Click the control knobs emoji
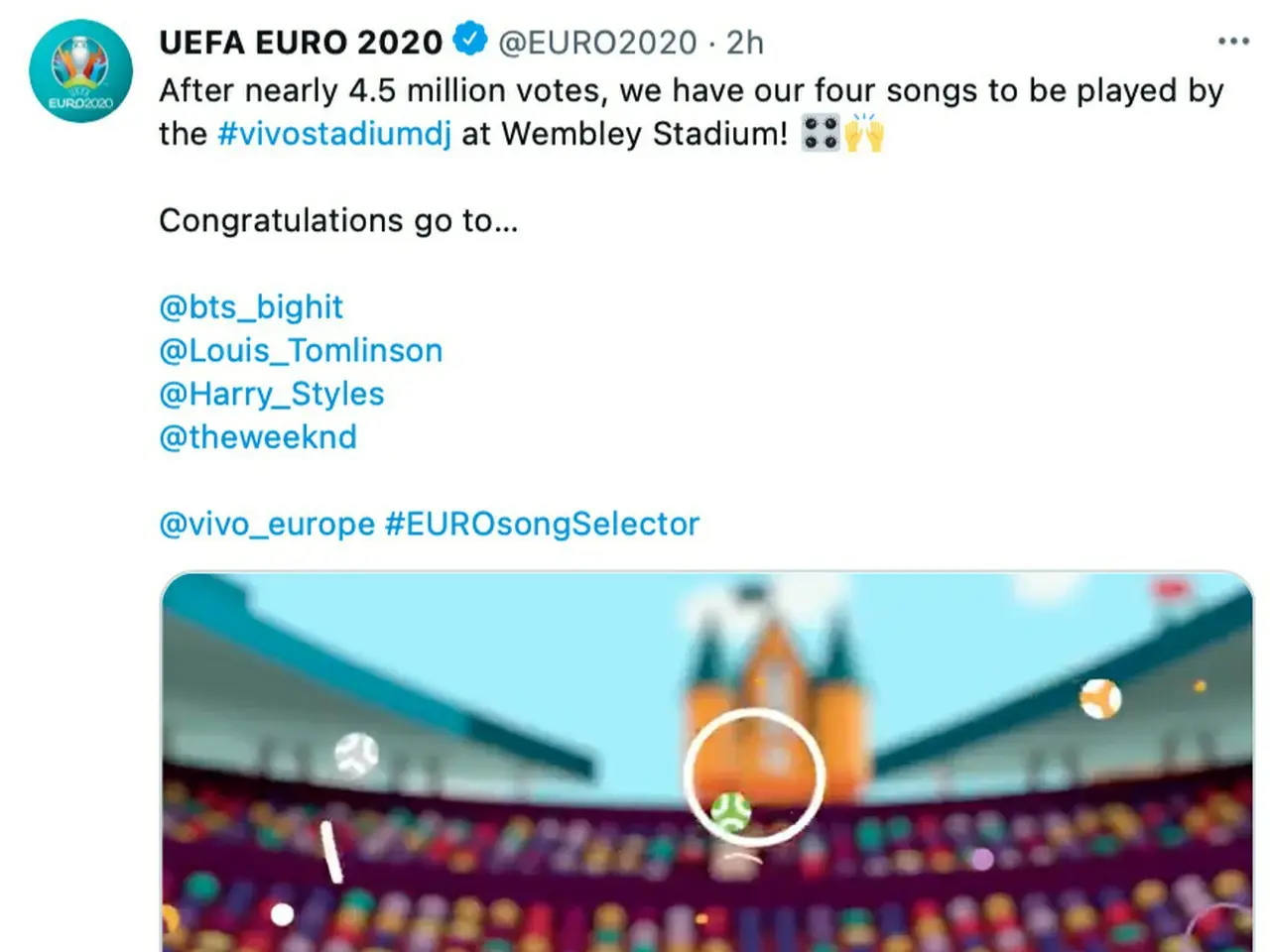 coord(821,133)
